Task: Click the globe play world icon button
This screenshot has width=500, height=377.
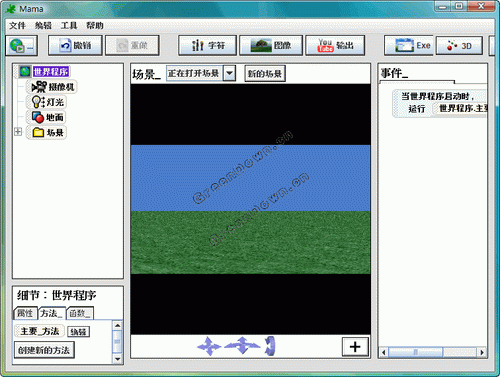Action: point(22,46)
